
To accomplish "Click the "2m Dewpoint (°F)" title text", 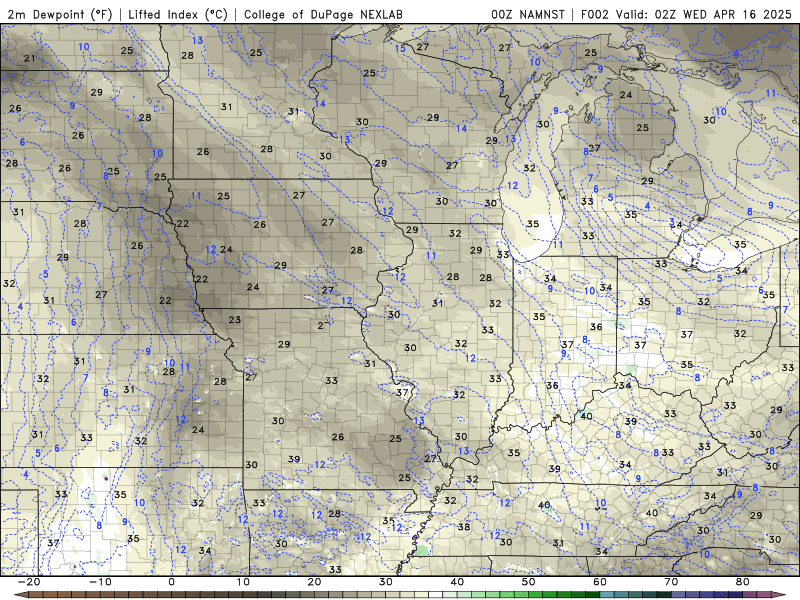I will coord(59,14).
